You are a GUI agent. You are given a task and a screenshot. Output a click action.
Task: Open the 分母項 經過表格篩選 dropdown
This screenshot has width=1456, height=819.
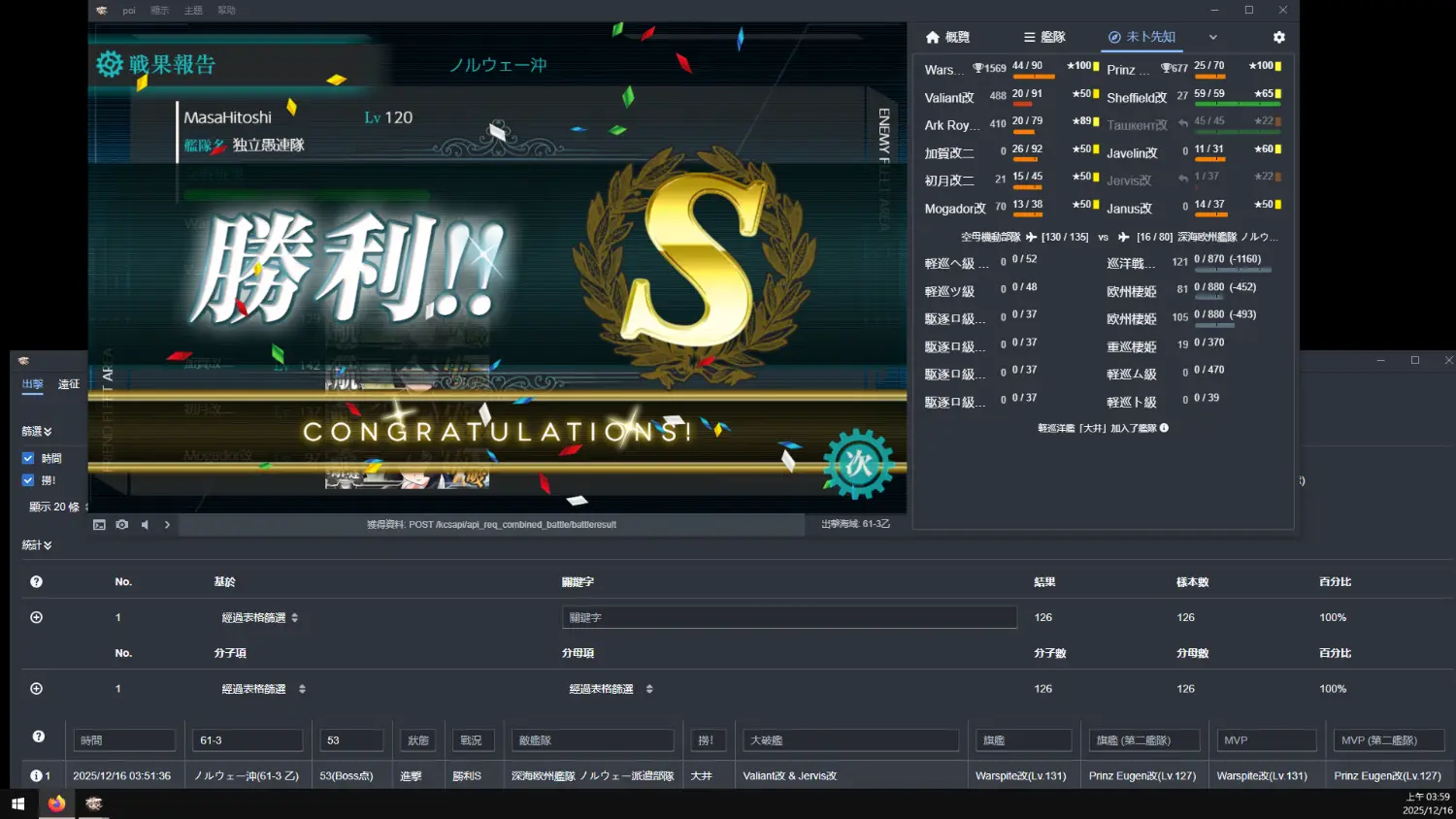tap(610, 689)
